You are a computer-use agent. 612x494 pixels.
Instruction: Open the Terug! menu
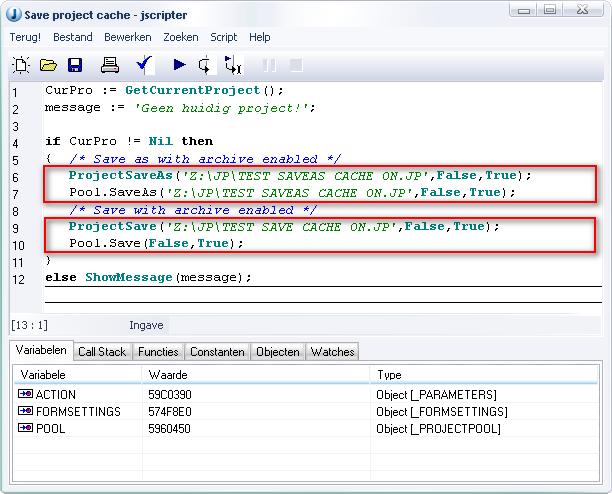tap(25, 37)
